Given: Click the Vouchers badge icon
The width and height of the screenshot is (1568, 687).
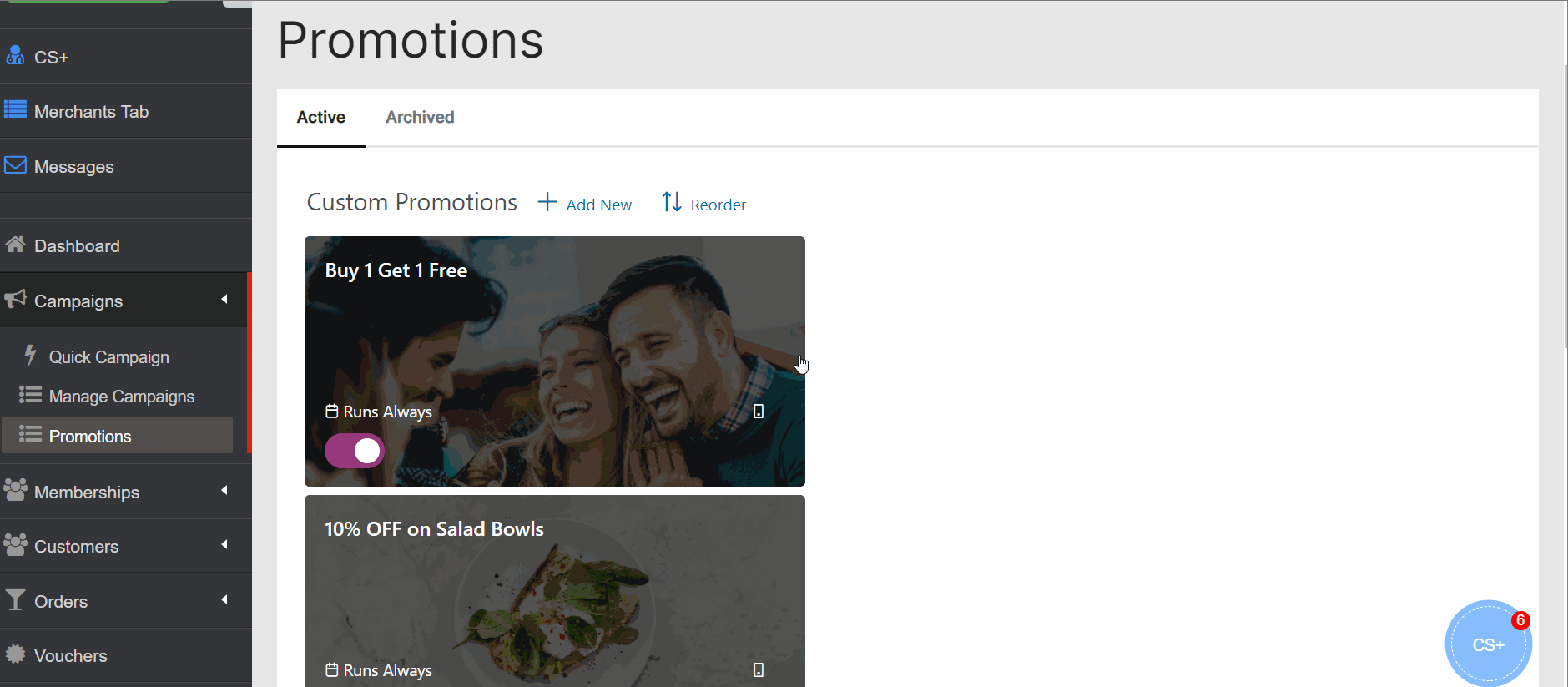Looking at the screenshot, I should (15, 654).
